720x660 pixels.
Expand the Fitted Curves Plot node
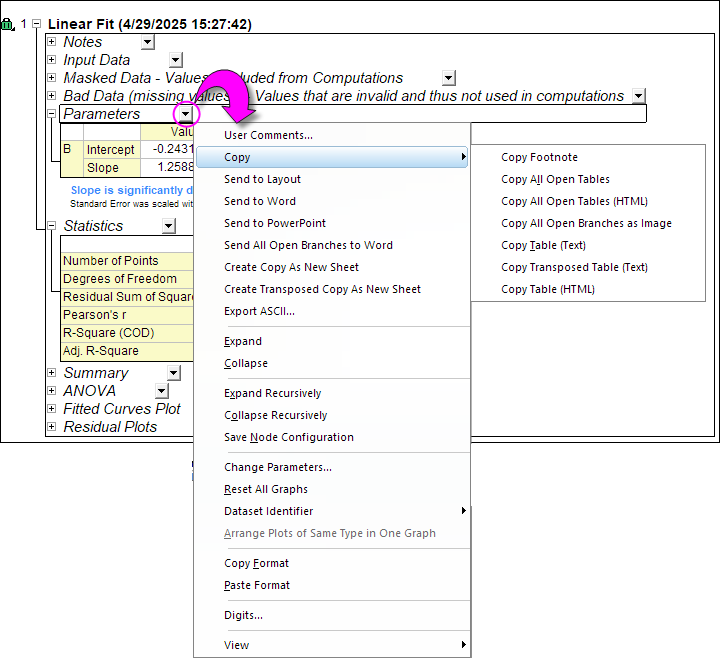(52, 409)
